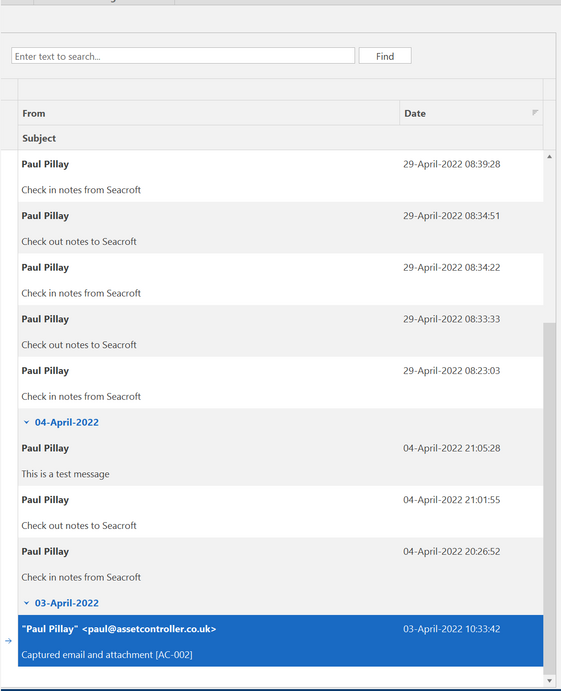Select the message dated 04-April-2022 20:26:52

(280, 564)
